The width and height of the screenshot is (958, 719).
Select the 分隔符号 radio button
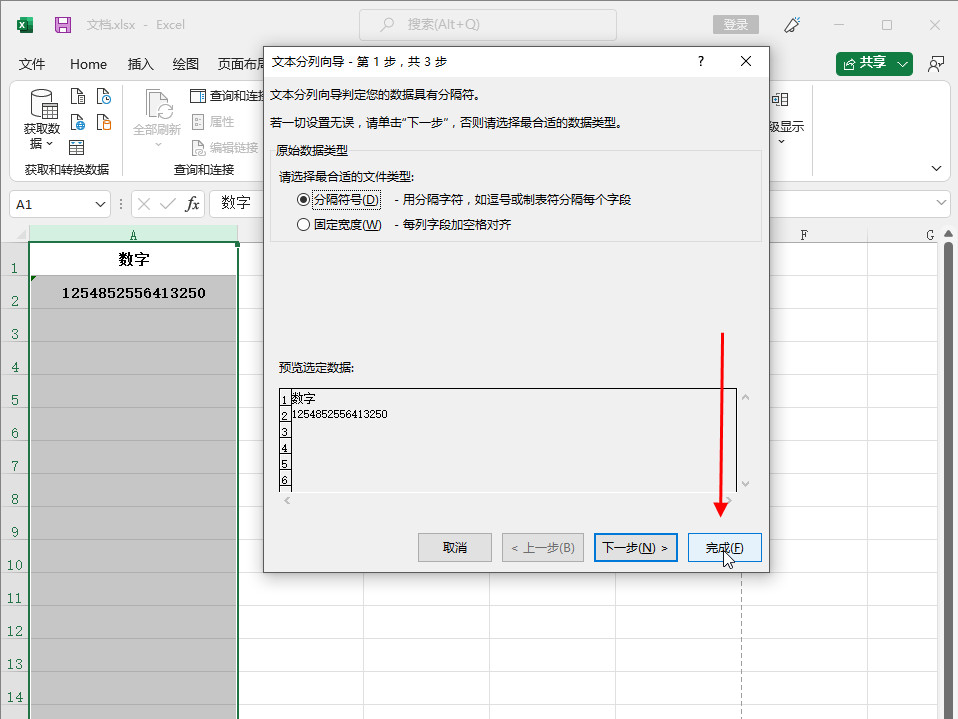point(304,200)
